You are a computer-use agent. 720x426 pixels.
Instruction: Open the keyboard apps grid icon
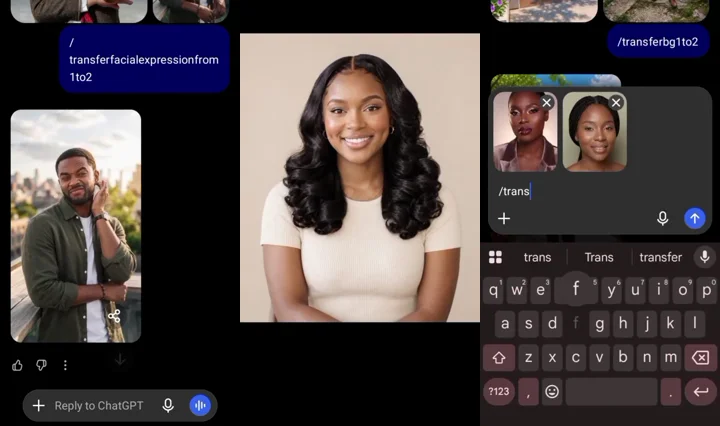[x=495, y=257]
